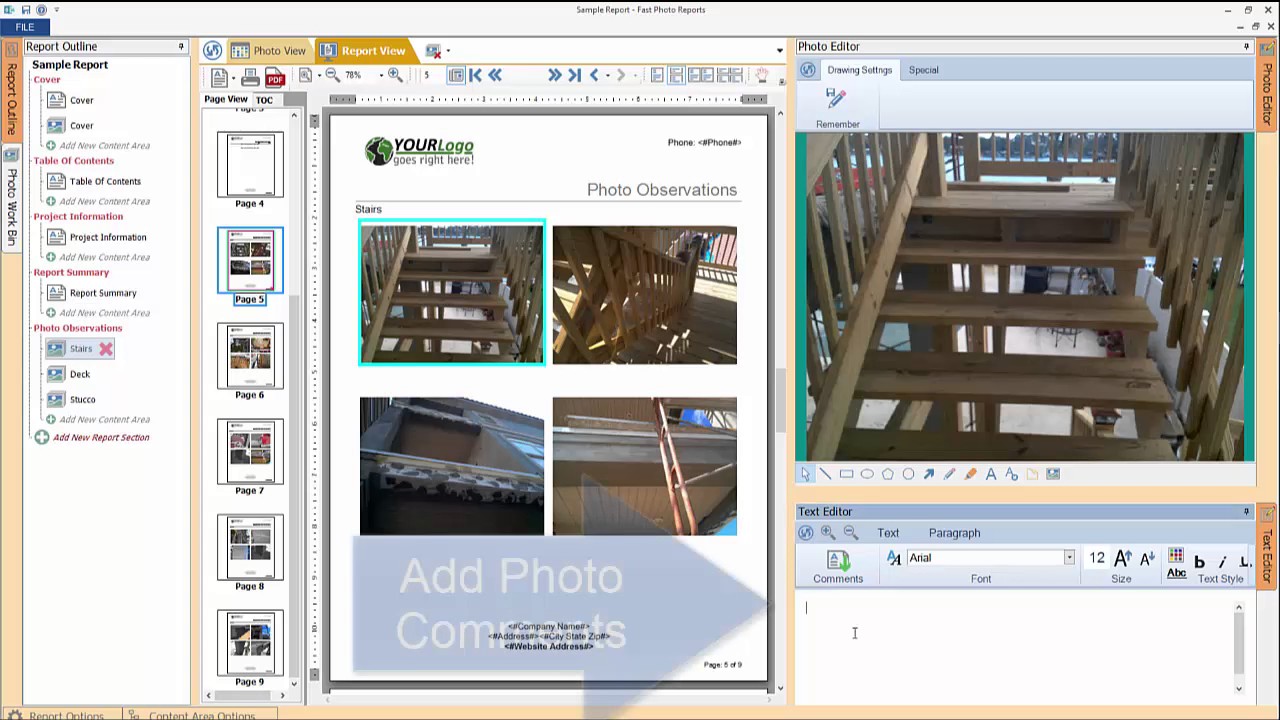Click the print report icon
Screen dimensions: 1280x720
pos(250,76)
